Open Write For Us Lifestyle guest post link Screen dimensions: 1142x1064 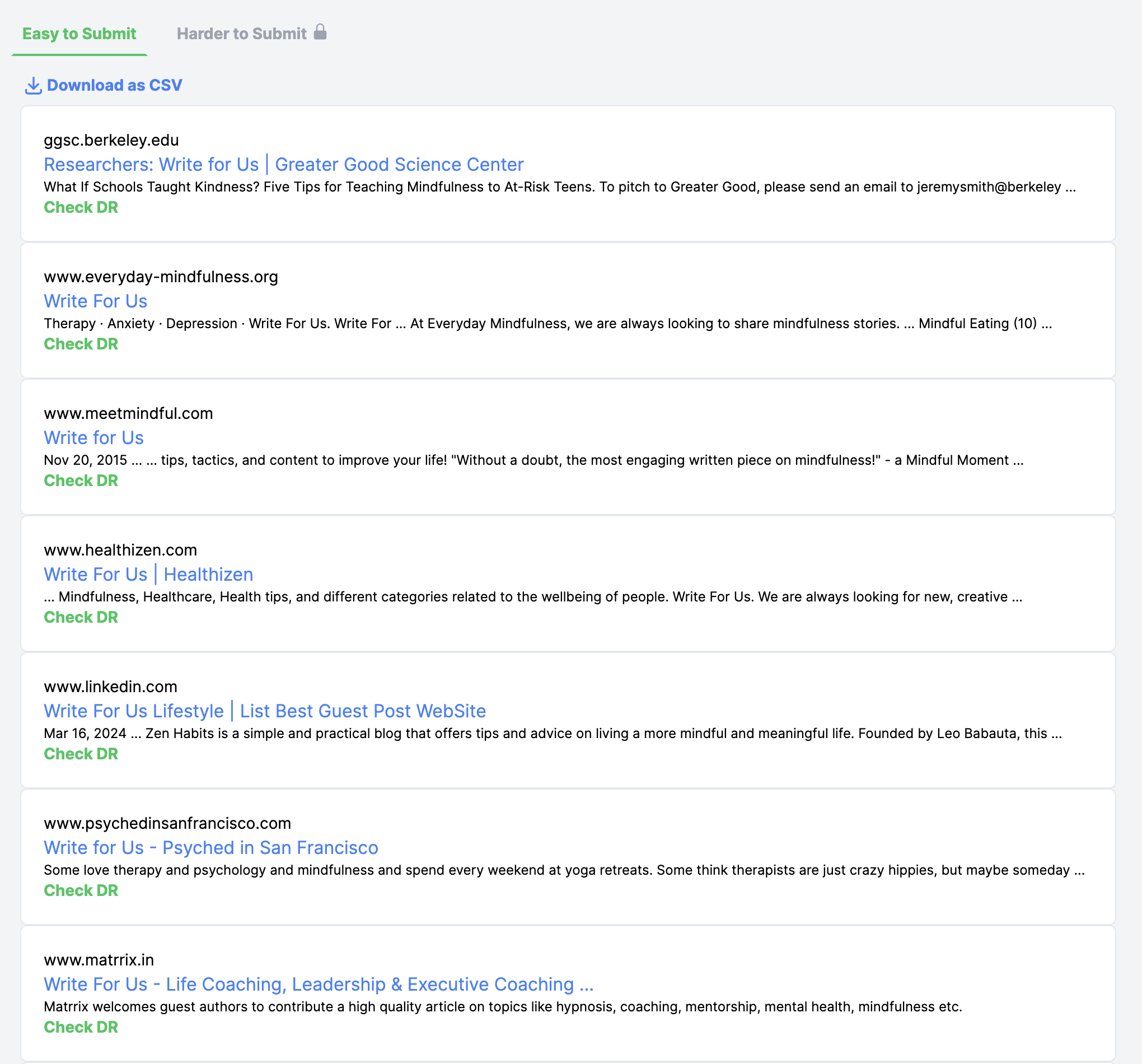tap(265, 711)
